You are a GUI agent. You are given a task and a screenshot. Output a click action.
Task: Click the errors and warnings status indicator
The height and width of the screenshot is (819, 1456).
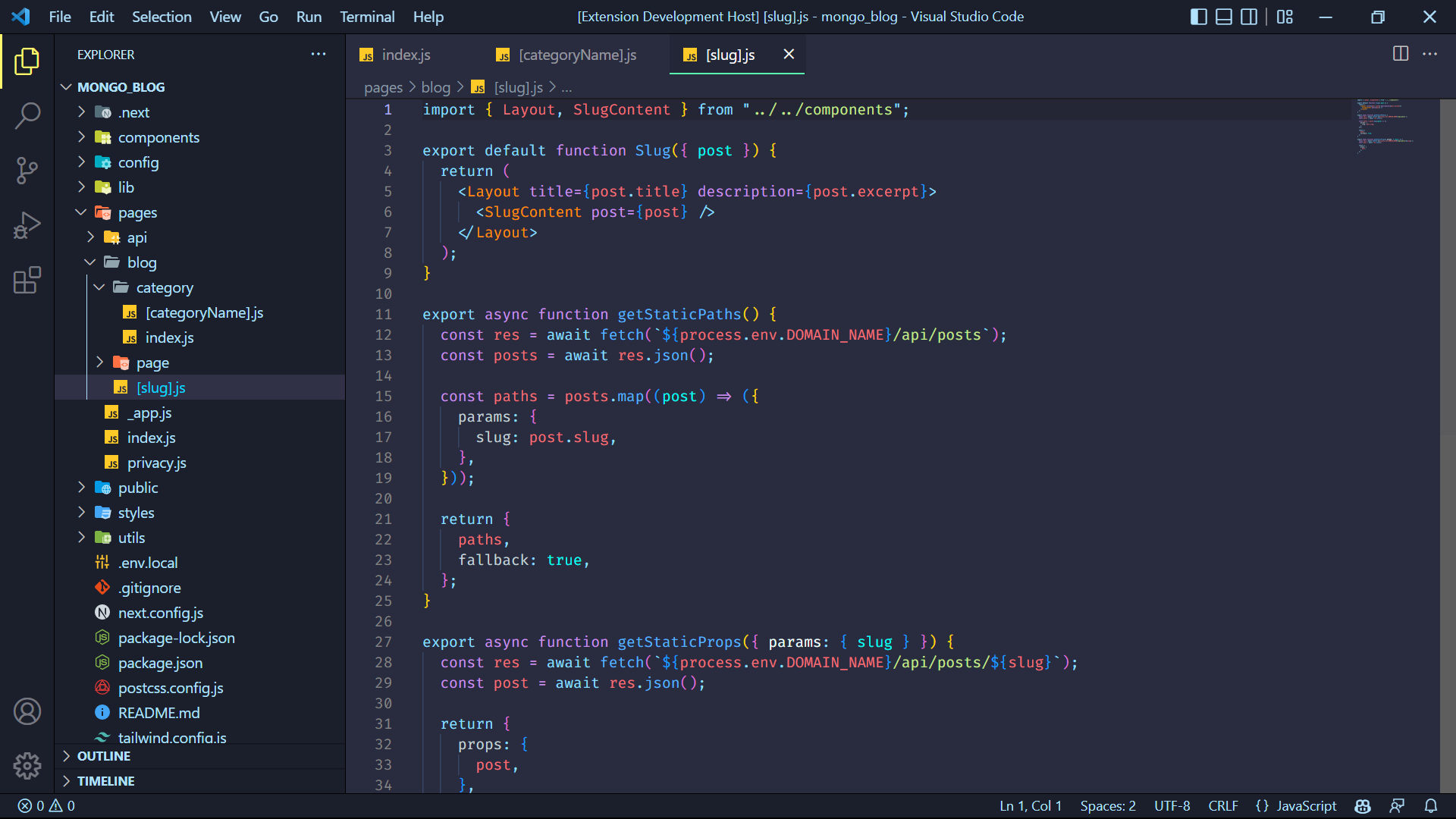(x=46, y=806)
